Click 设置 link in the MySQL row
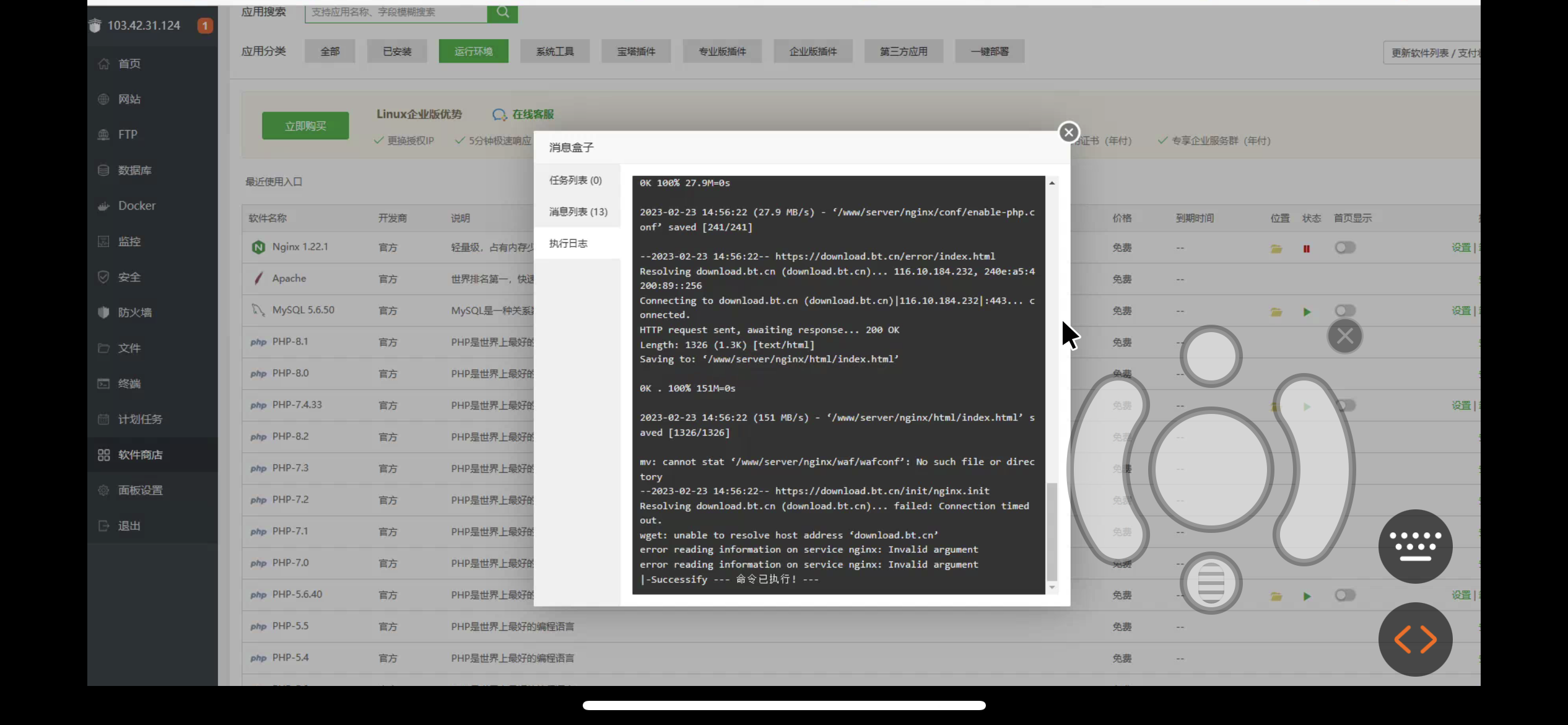Viewport: 1568px width, 725px height. coord(1461,311)
